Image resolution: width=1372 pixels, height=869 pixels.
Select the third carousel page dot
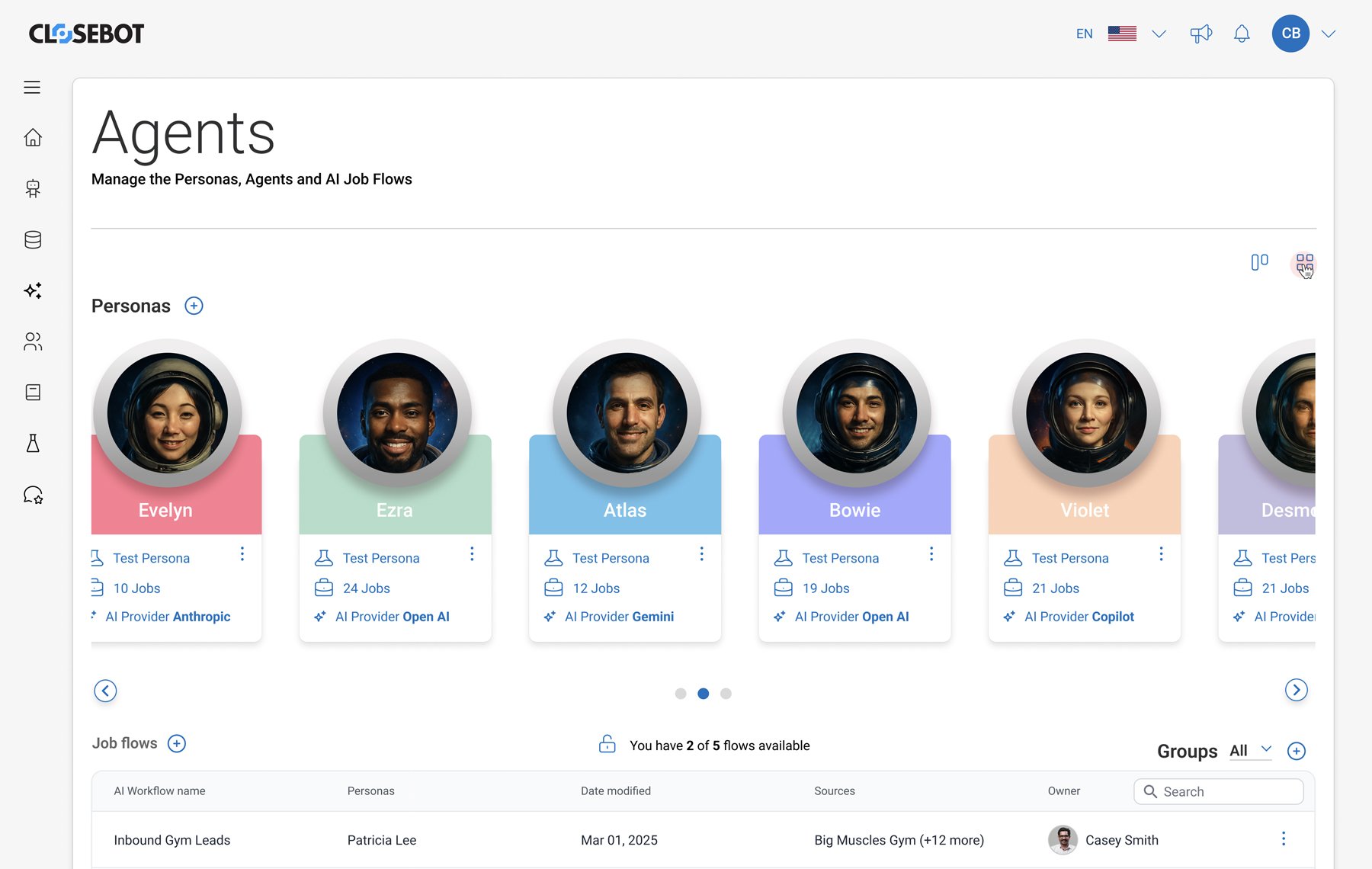click(x=726, y=694)
